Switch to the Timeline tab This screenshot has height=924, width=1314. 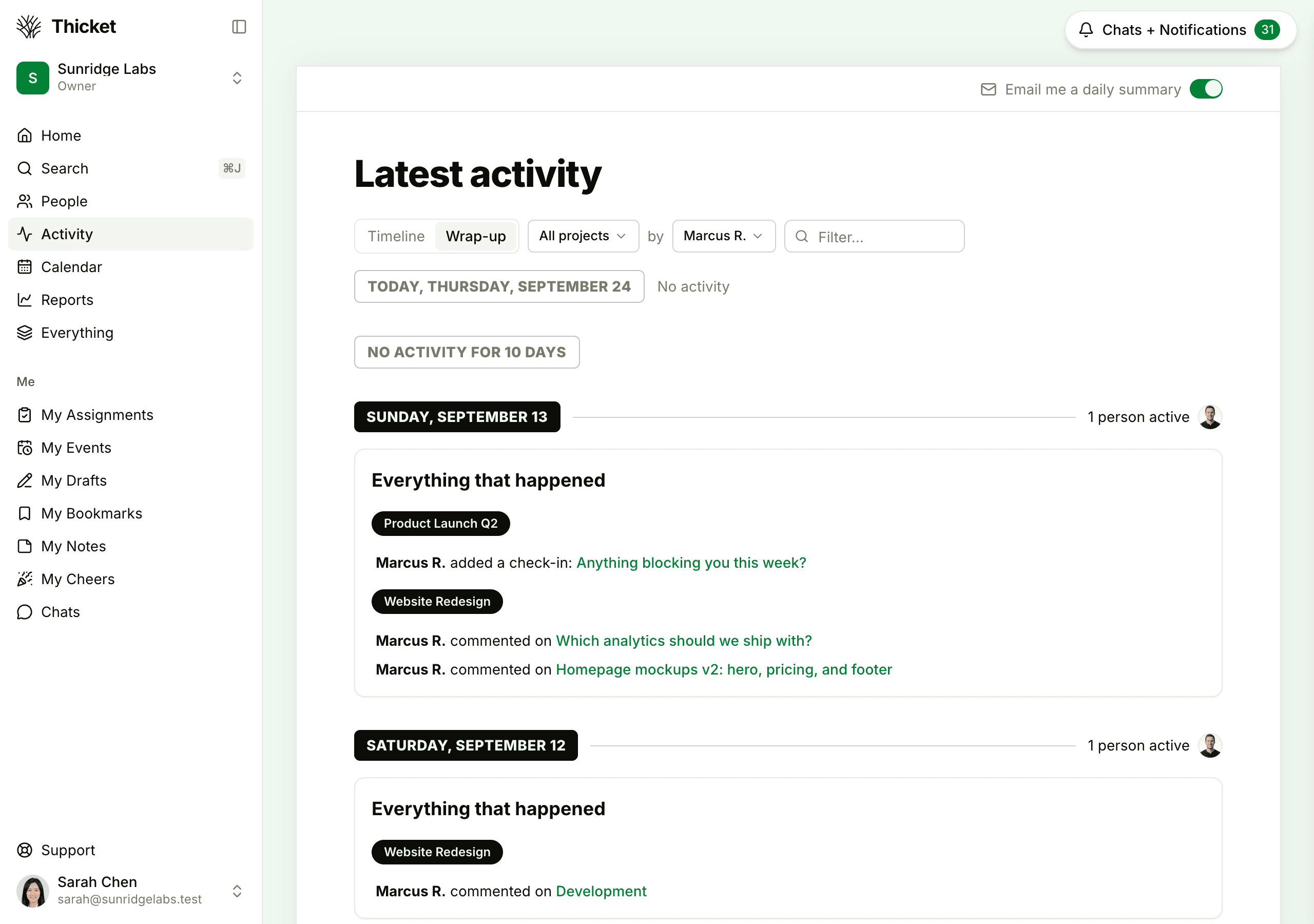(x=396, y=237)
